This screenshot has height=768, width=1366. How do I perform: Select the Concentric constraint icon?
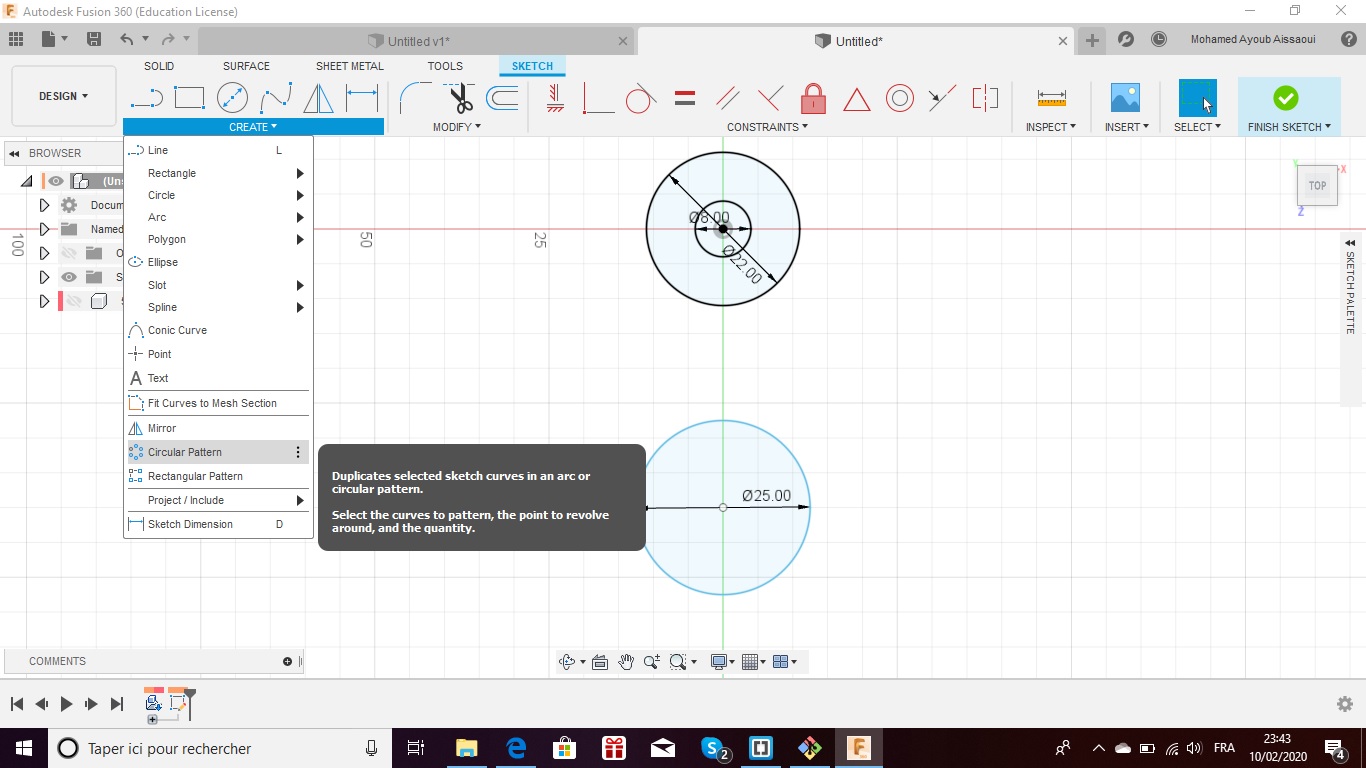pyautogui.click(x=900, y=98)
